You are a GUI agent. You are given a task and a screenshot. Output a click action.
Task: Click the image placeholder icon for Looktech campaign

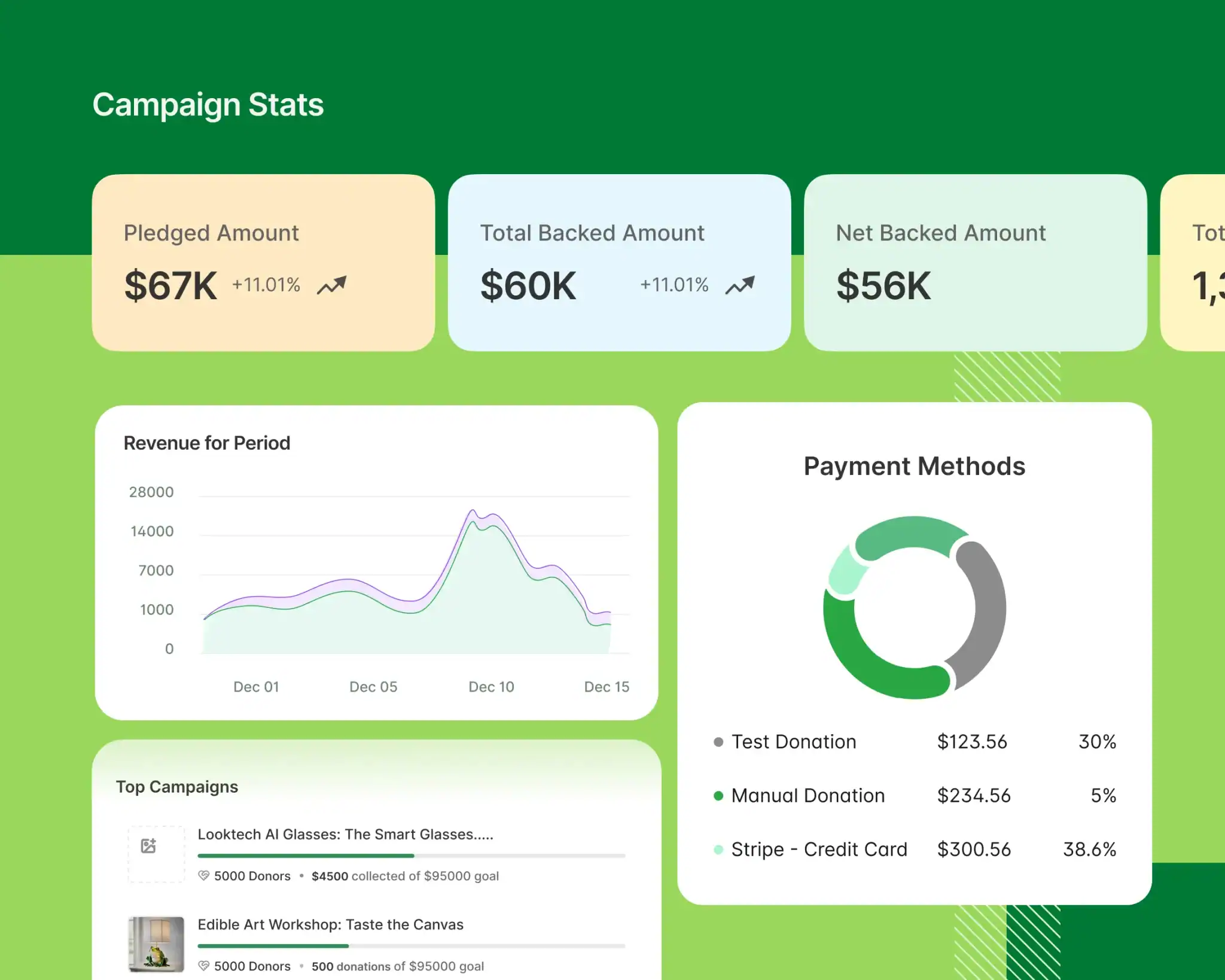148,845
